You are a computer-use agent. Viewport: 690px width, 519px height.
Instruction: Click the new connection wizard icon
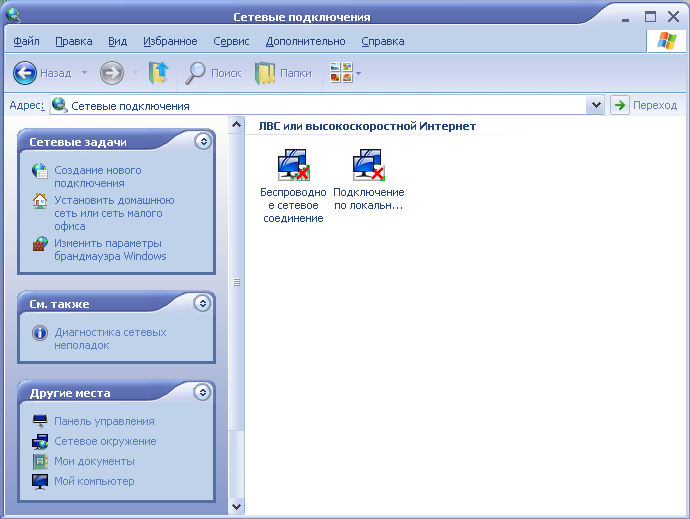pos(40,171)
